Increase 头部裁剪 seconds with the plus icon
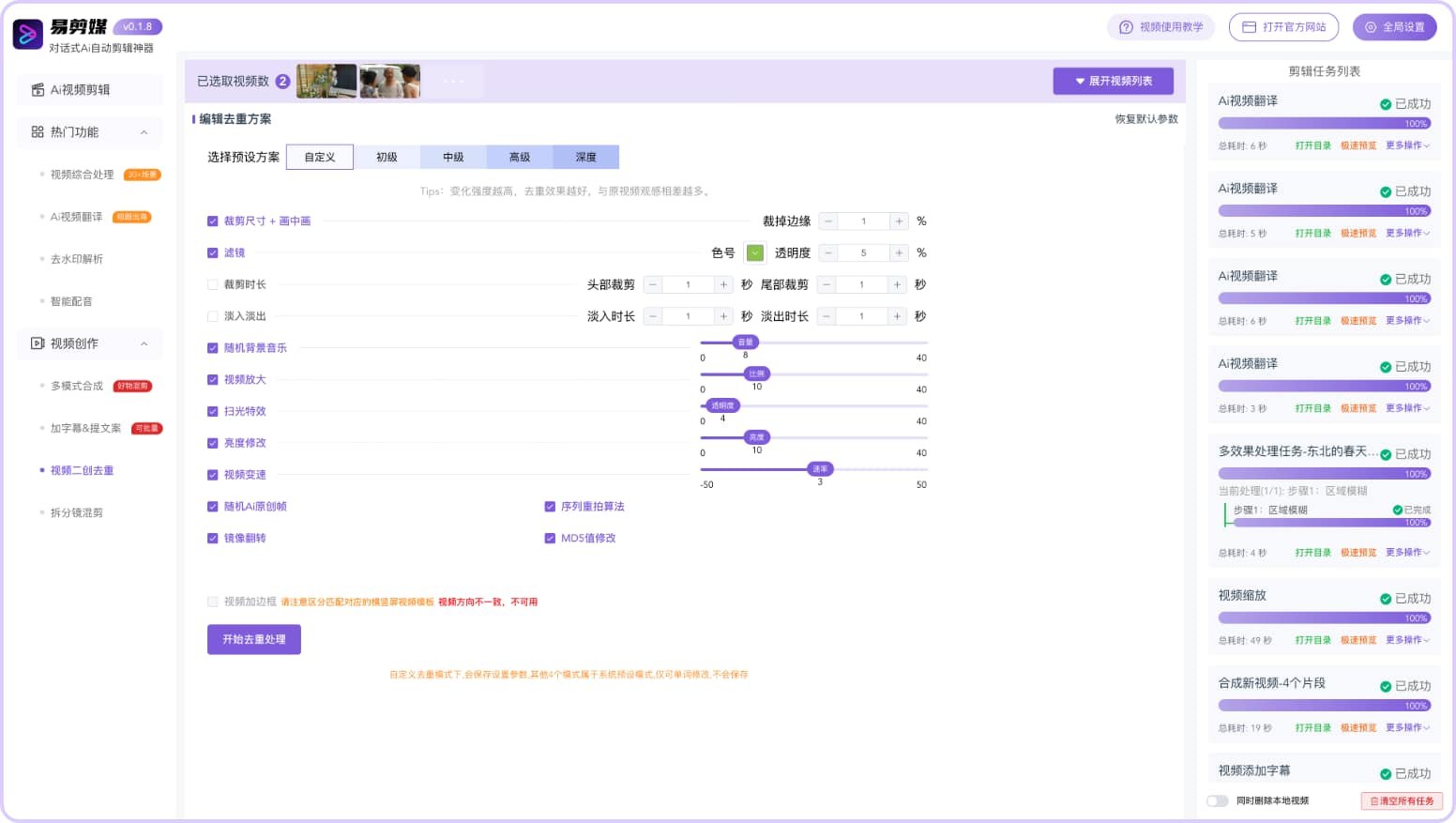1456x823 pixels. 723,285
